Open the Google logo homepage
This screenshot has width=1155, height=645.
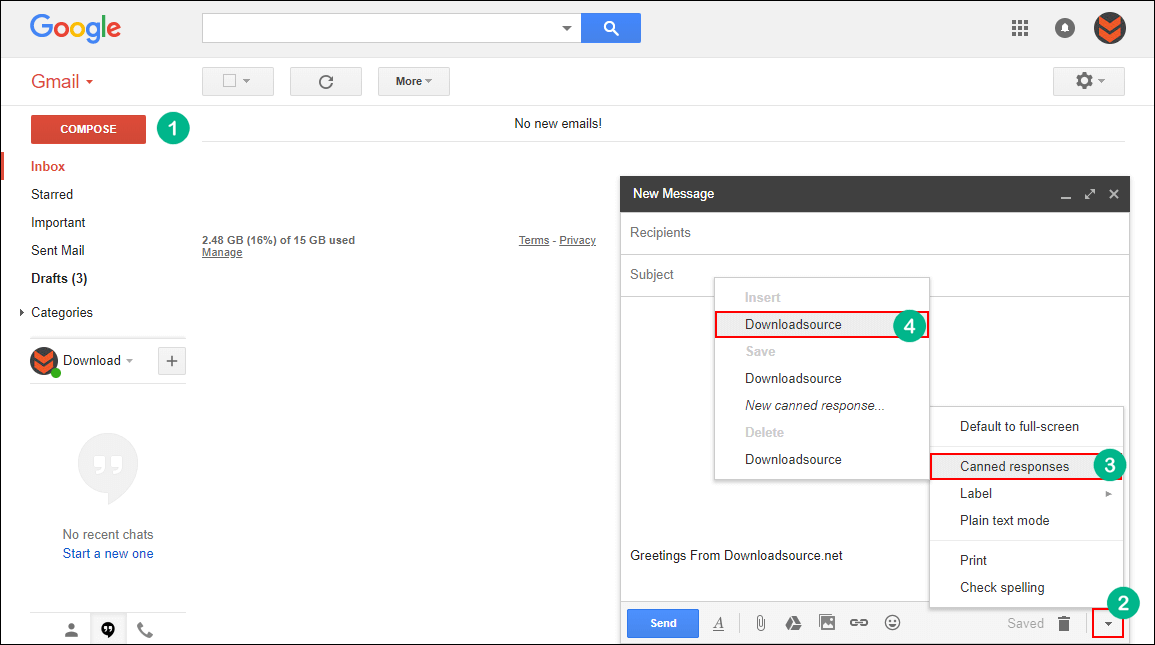(x=75, y=29)
